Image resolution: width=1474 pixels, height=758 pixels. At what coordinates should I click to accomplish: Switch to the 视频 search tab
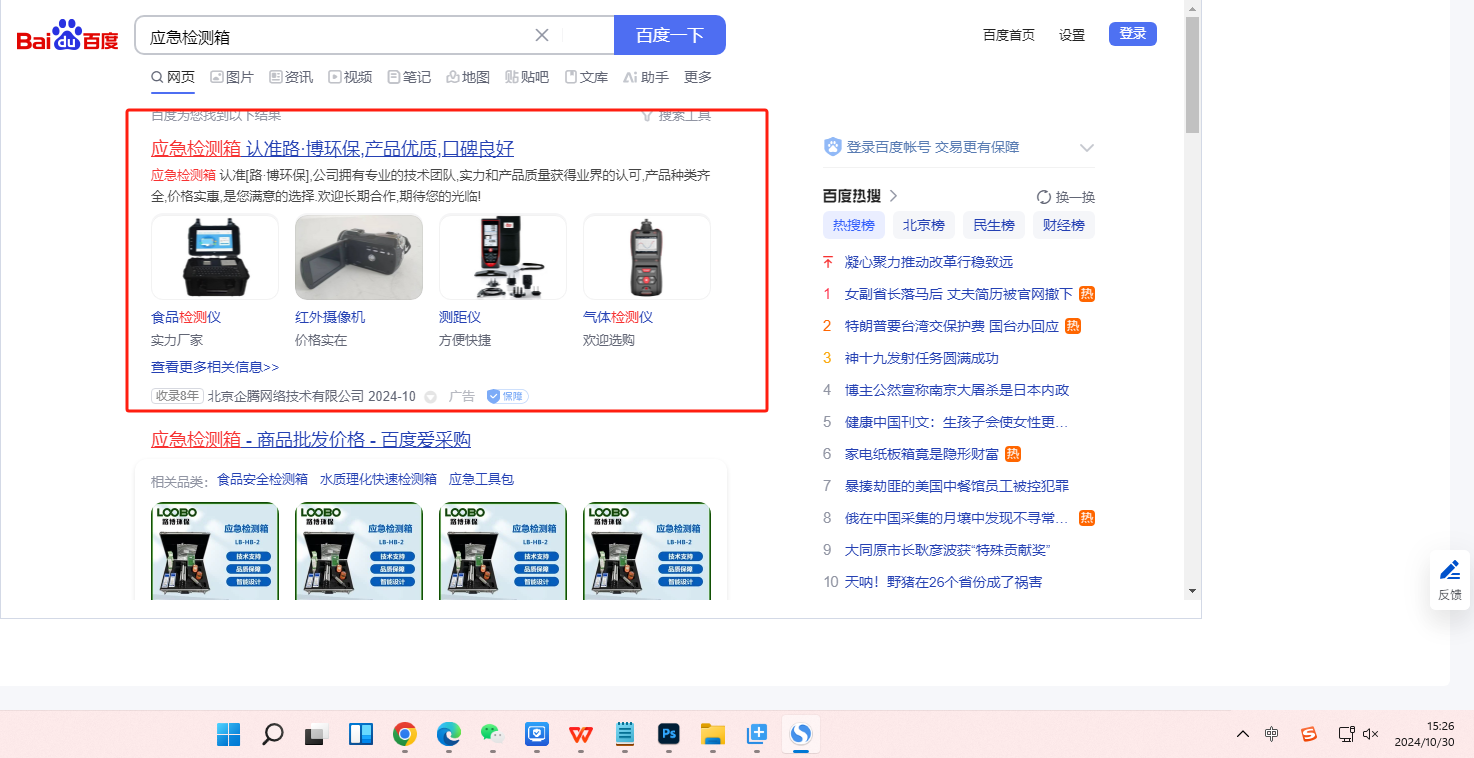pos(350,77)
